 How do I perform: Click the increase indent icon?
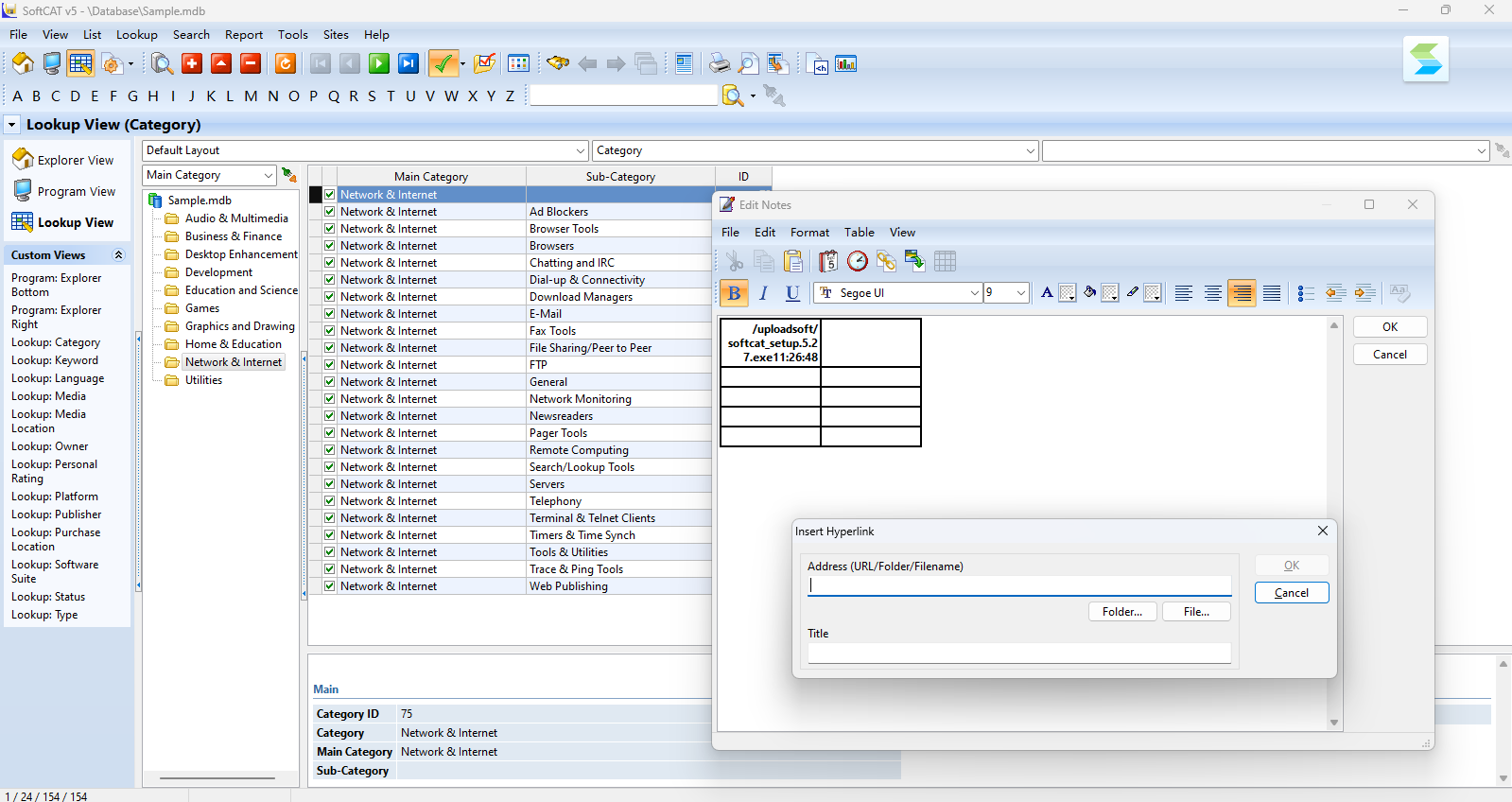pos(1364,293)
